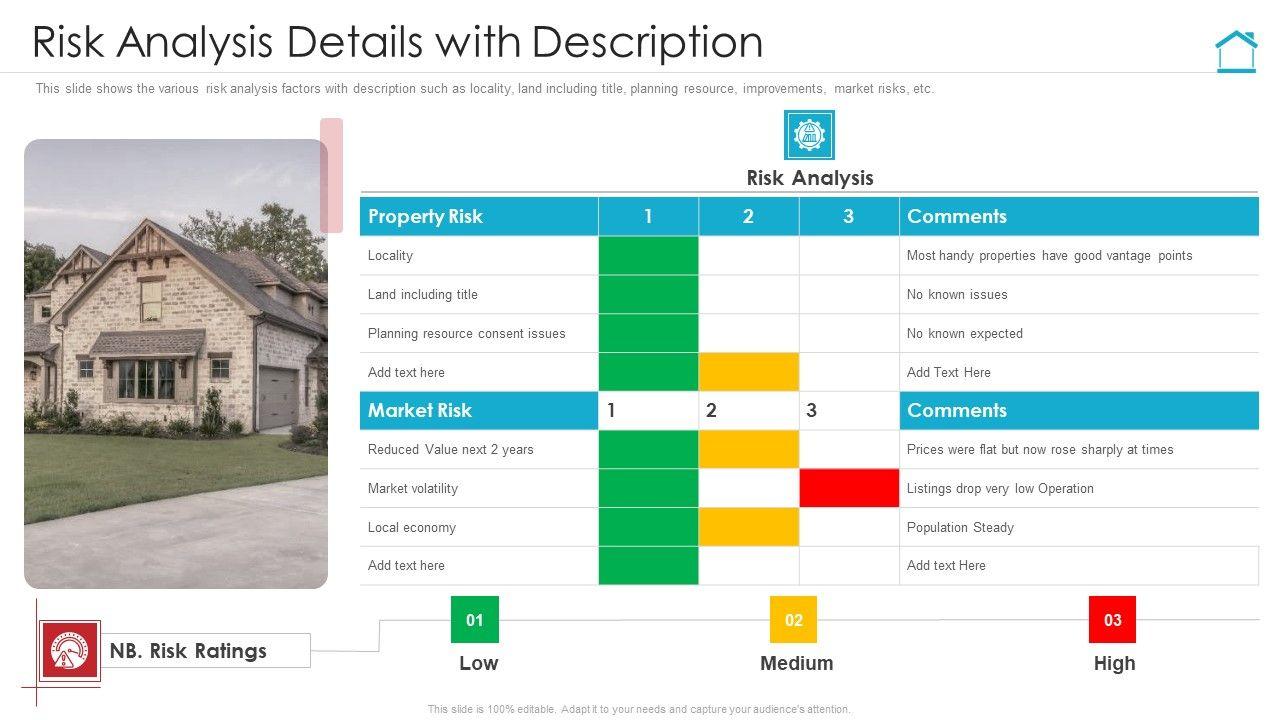Click the red High cell for Market volatility
The image size is (1280, 720).
[849, 488]
